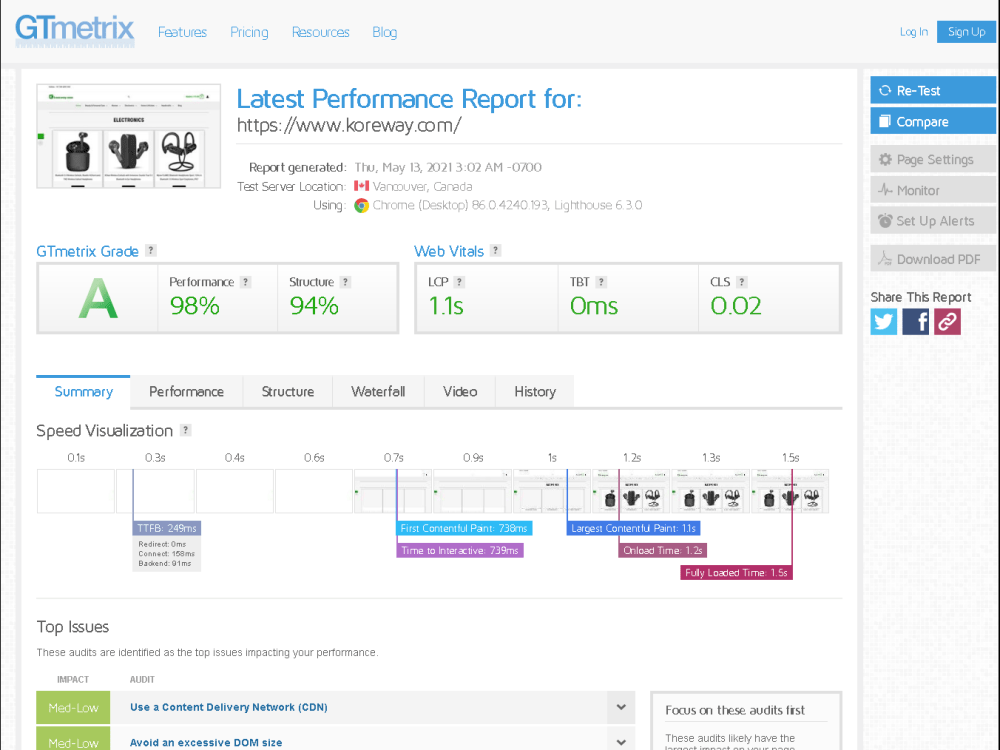Click the TTFB: 249ms marker
Viewport: 1000px width, 750px height.
(x=167, y=528)
